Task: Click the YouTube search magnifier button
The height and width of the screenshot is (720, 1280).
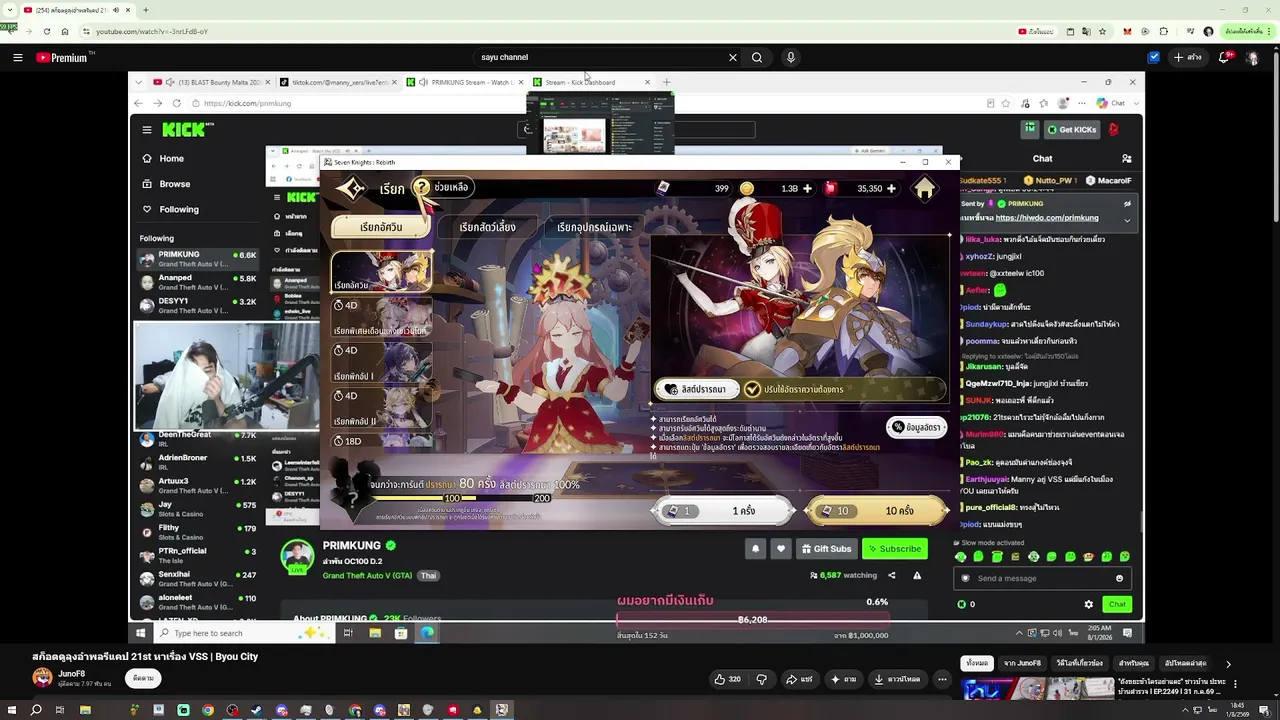Action: click(x=757, y=57)
